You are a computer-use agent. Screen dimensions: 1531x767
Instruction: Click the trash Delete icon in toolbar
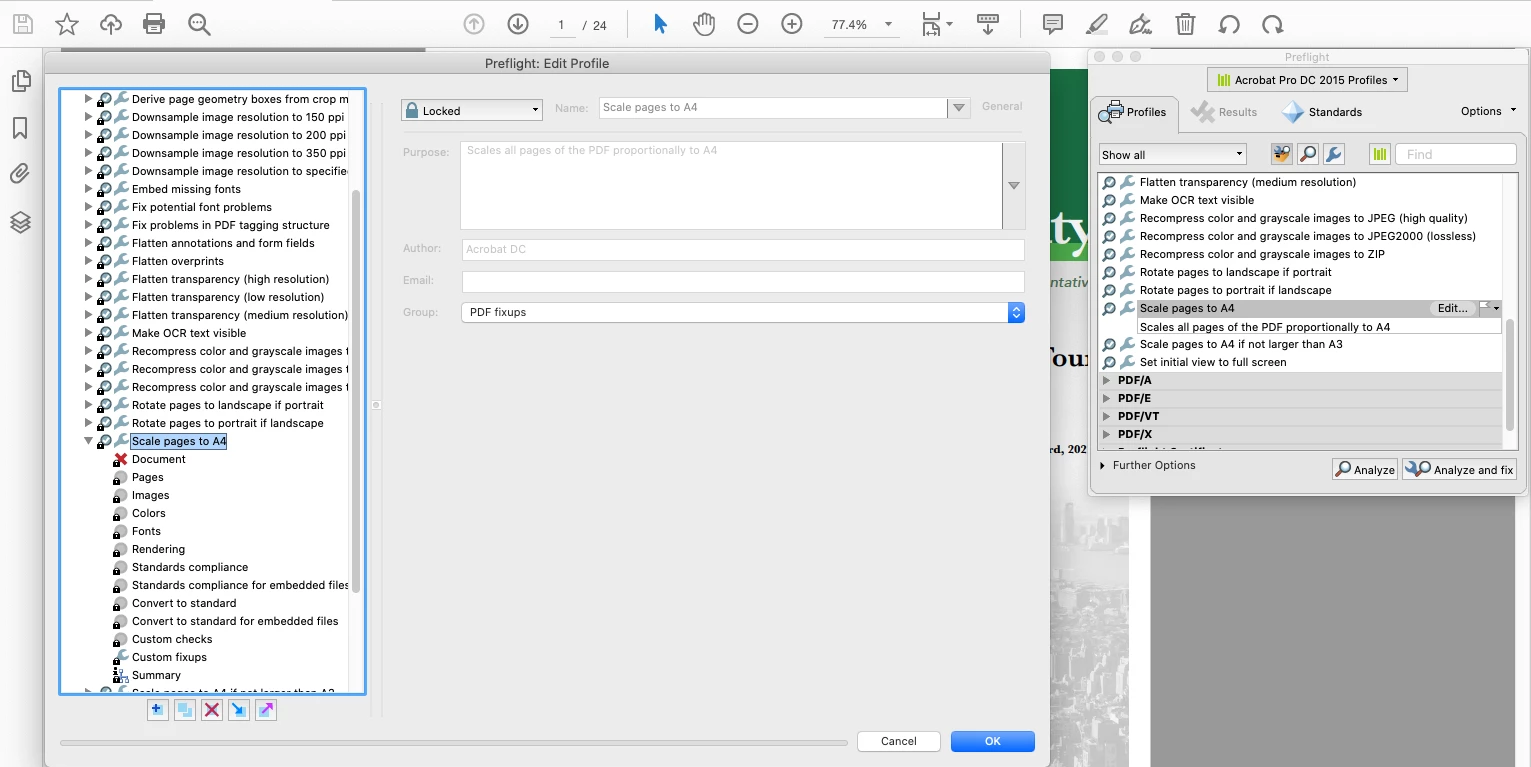[x=1185, y=24]
